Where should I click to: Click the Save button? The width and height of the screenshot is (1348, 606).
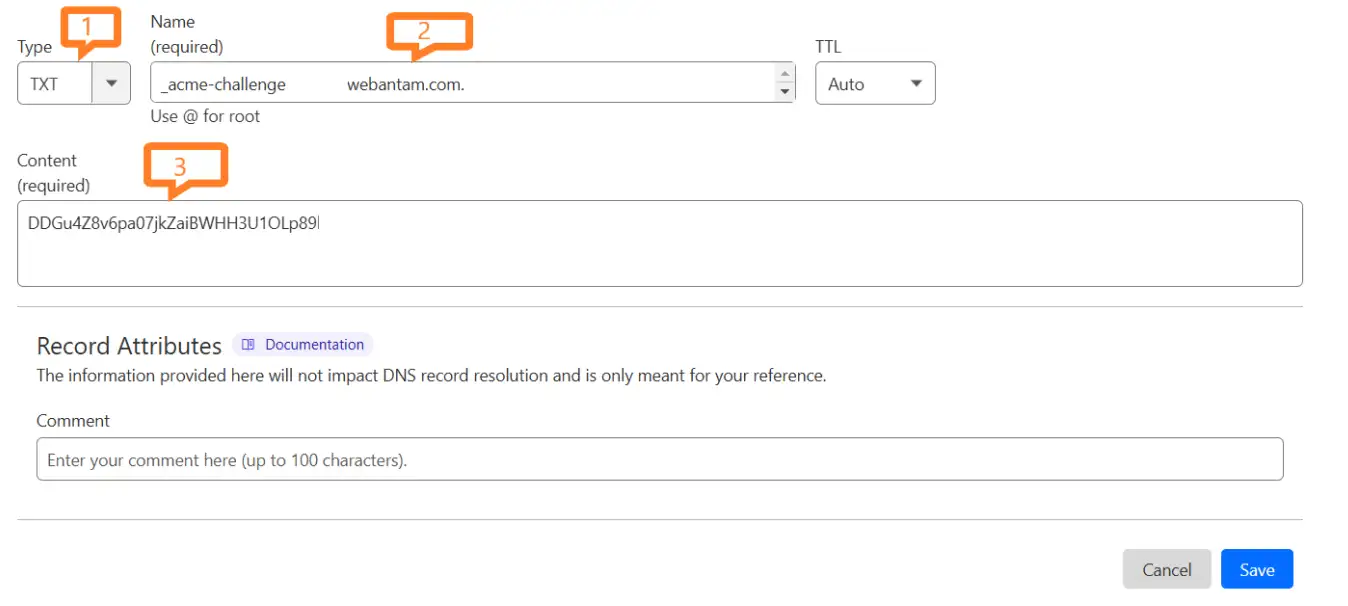(x=1257, y=569)
